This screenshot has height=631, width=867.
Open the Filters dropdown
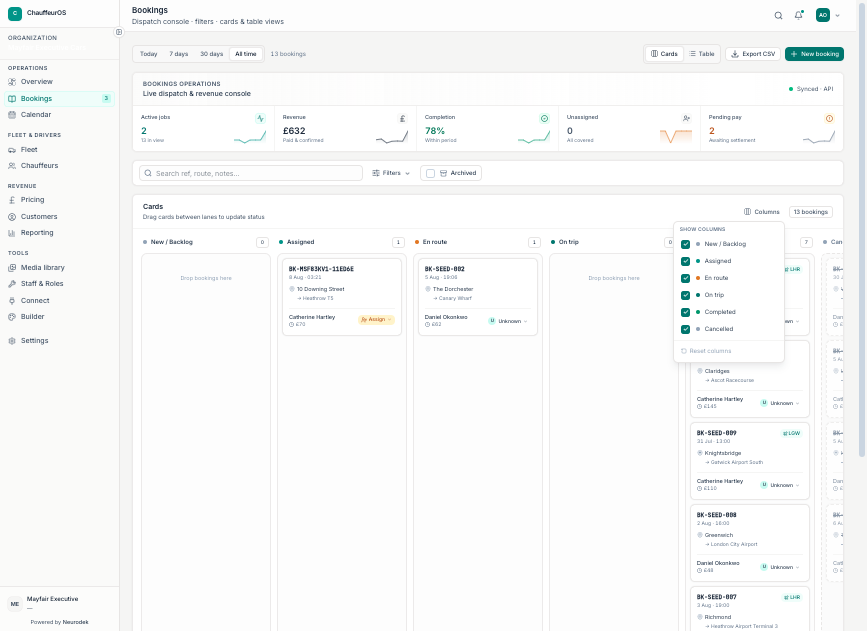[391, 173]
